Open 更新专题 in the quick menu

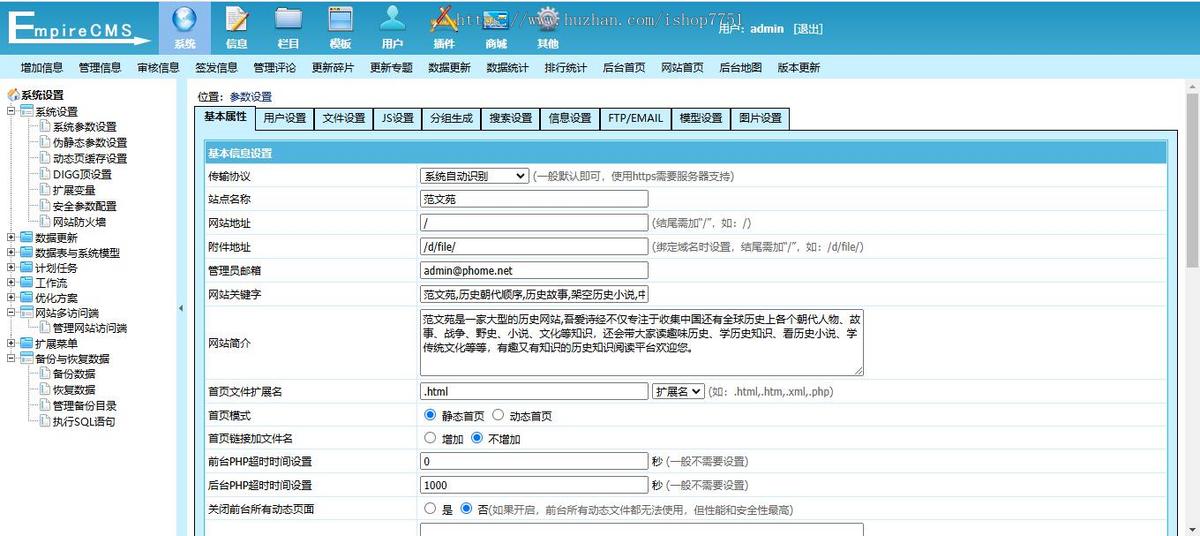391,68
